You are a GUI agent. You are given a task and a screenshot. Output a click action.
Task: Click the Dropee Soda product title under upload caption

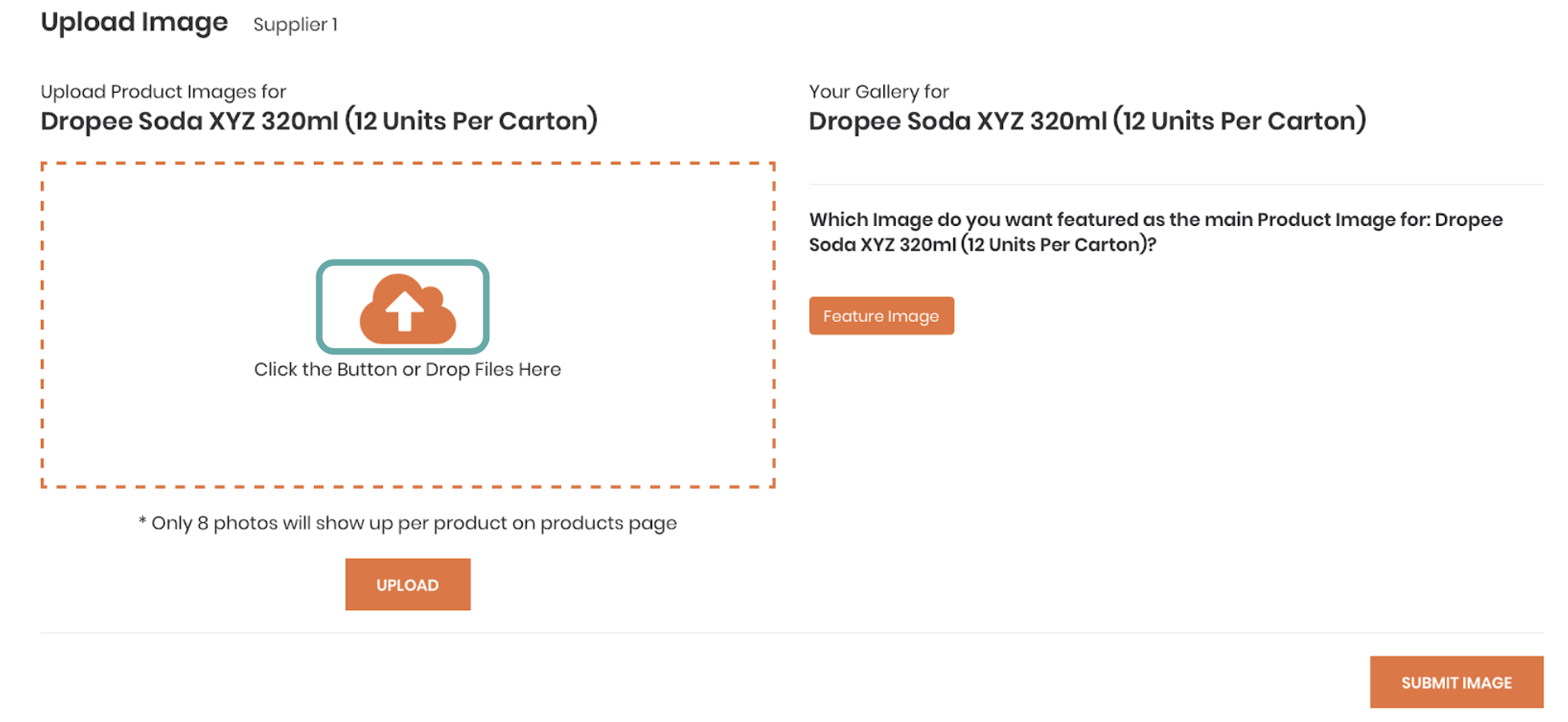tap(319, 121)
